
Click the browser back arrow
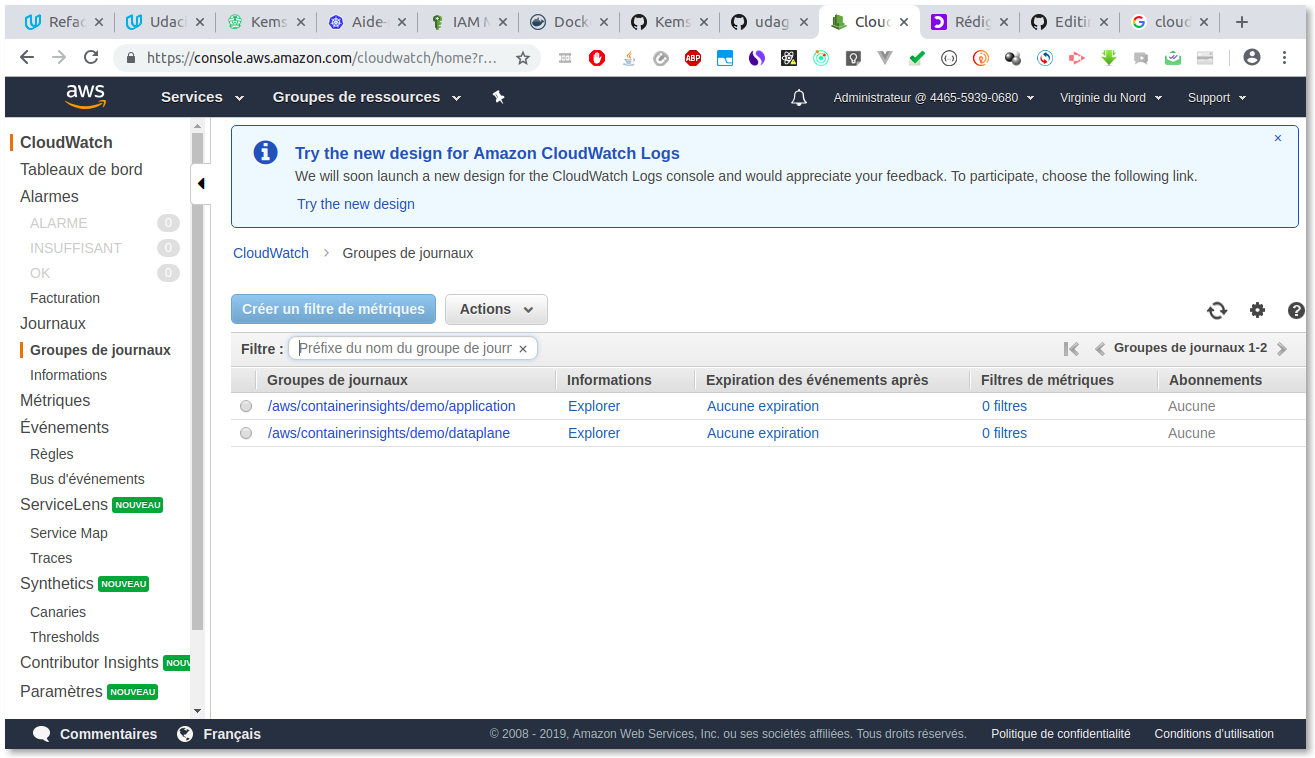coord(27,58)
